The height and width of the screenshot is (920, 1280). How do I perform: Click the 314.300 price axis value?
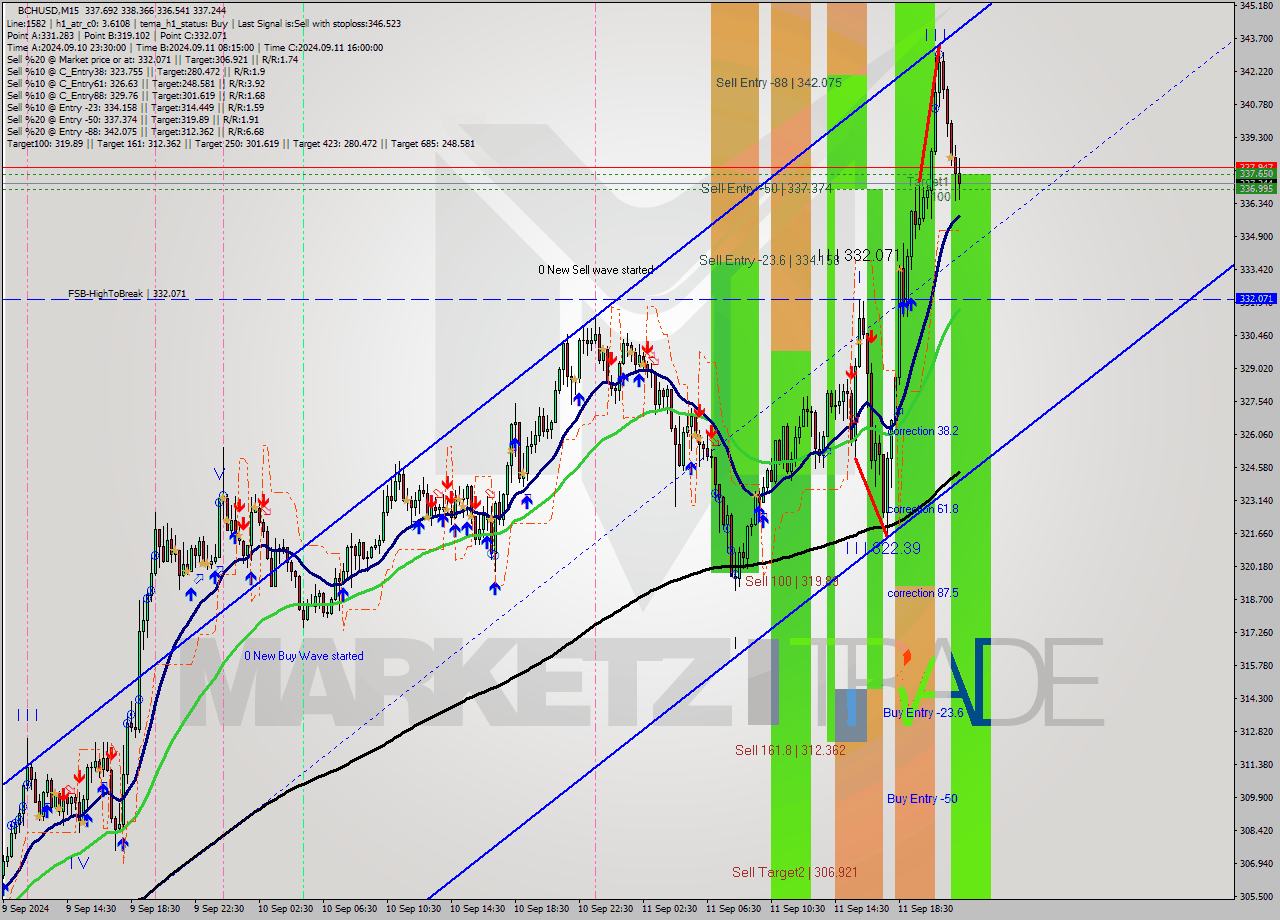pyautogui.click(x=1256, y=699)
